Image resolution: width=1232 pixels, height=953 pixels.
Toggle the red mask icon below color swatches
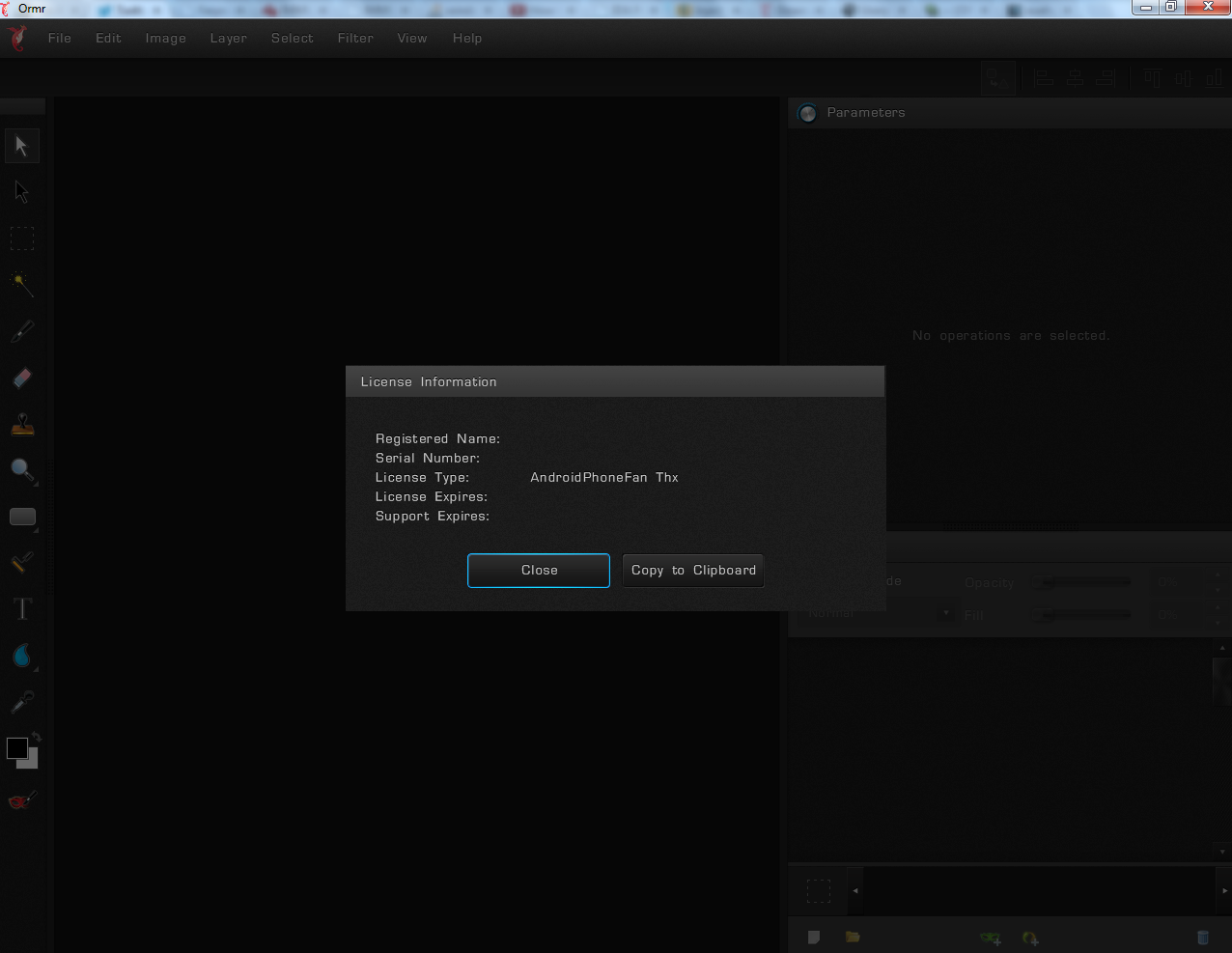coord(22,800)
